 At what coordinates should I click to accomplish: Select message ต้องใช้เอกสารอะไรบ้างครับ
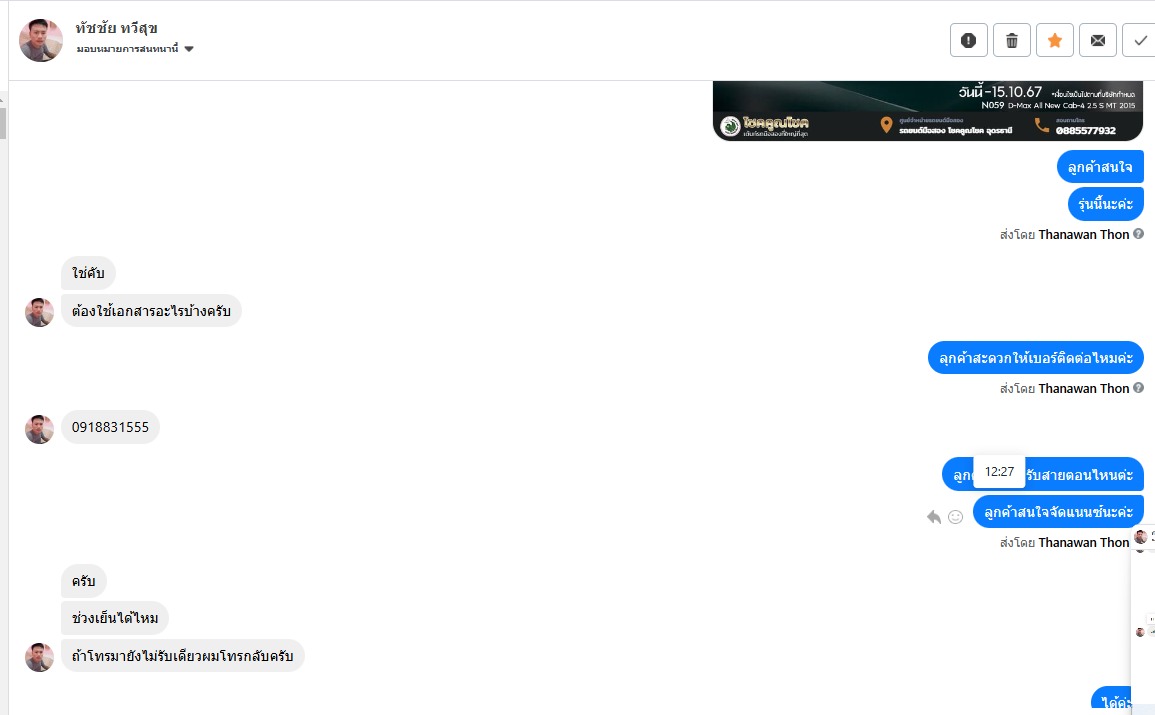pos(151,311)
